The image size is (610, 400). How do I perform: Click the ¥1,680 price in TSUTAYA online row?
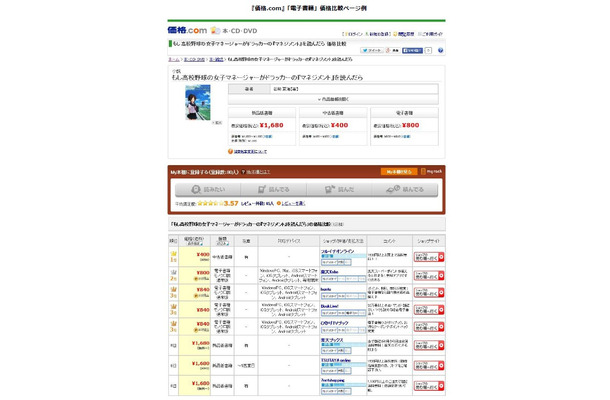(200, 363)
